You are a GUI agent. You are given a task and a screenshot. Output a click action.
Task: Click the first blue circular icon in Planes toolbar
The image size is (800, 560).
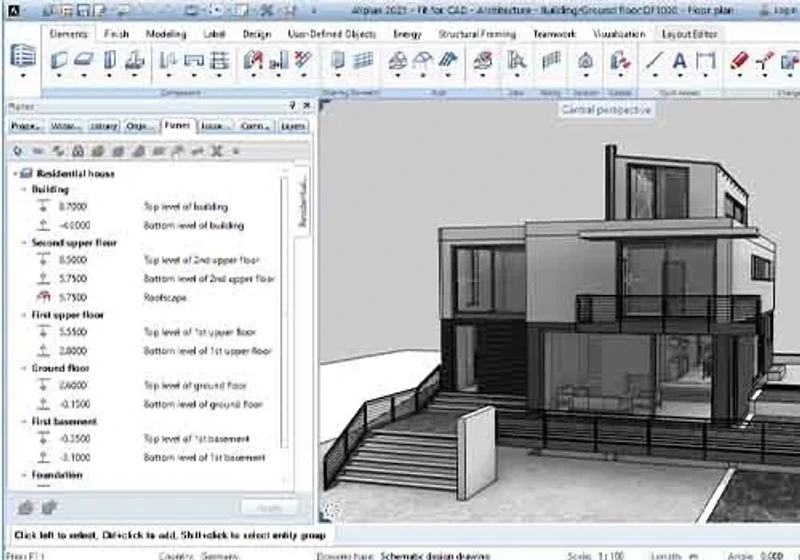point(18,151)
